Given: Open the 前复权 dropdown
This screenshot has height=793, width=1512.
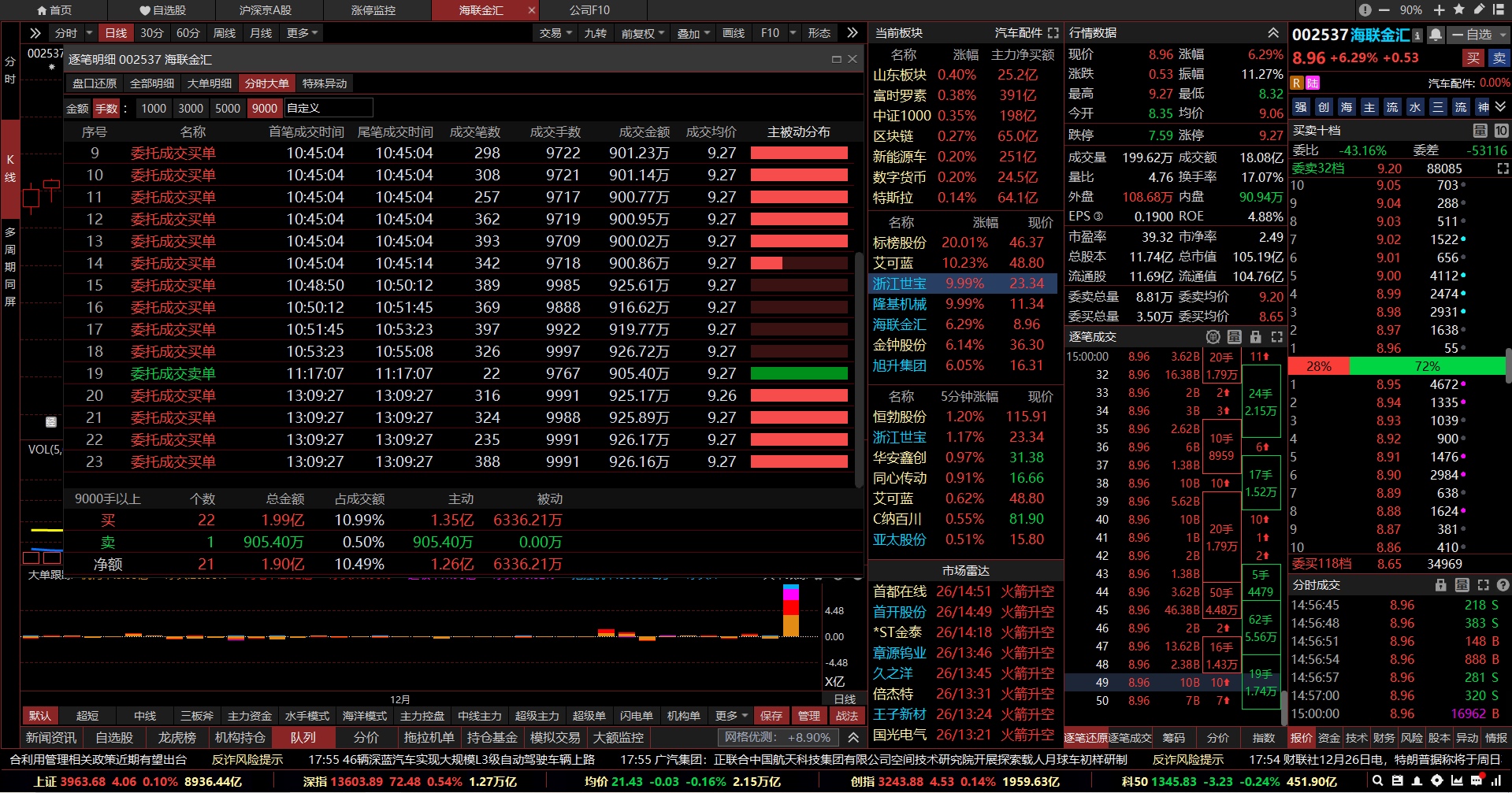Looking at the screenshot, I should click(x=643, y=33).
